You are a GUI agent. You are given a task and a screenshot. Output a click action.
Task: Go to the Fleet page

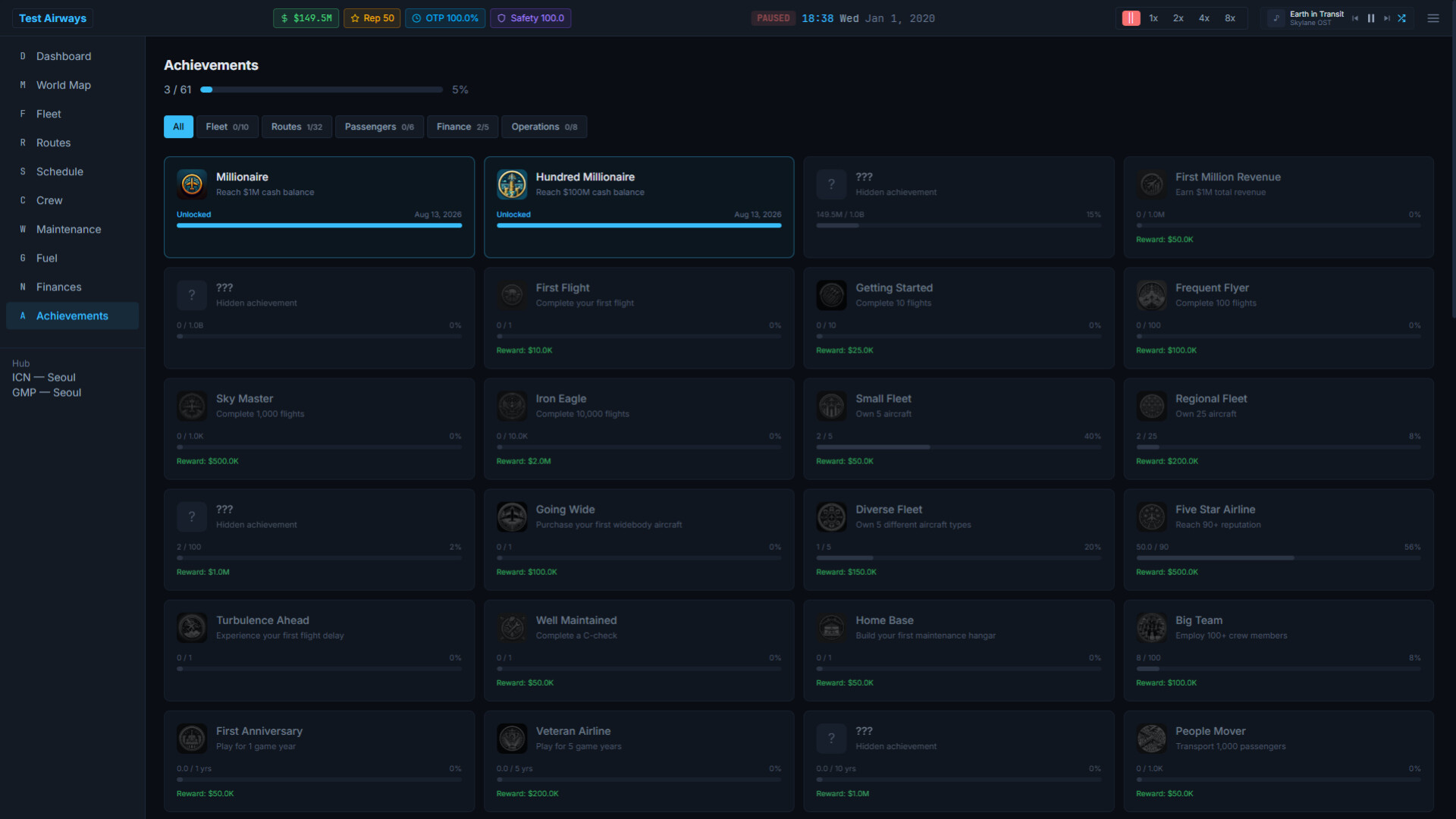click(x=72, y=114)
